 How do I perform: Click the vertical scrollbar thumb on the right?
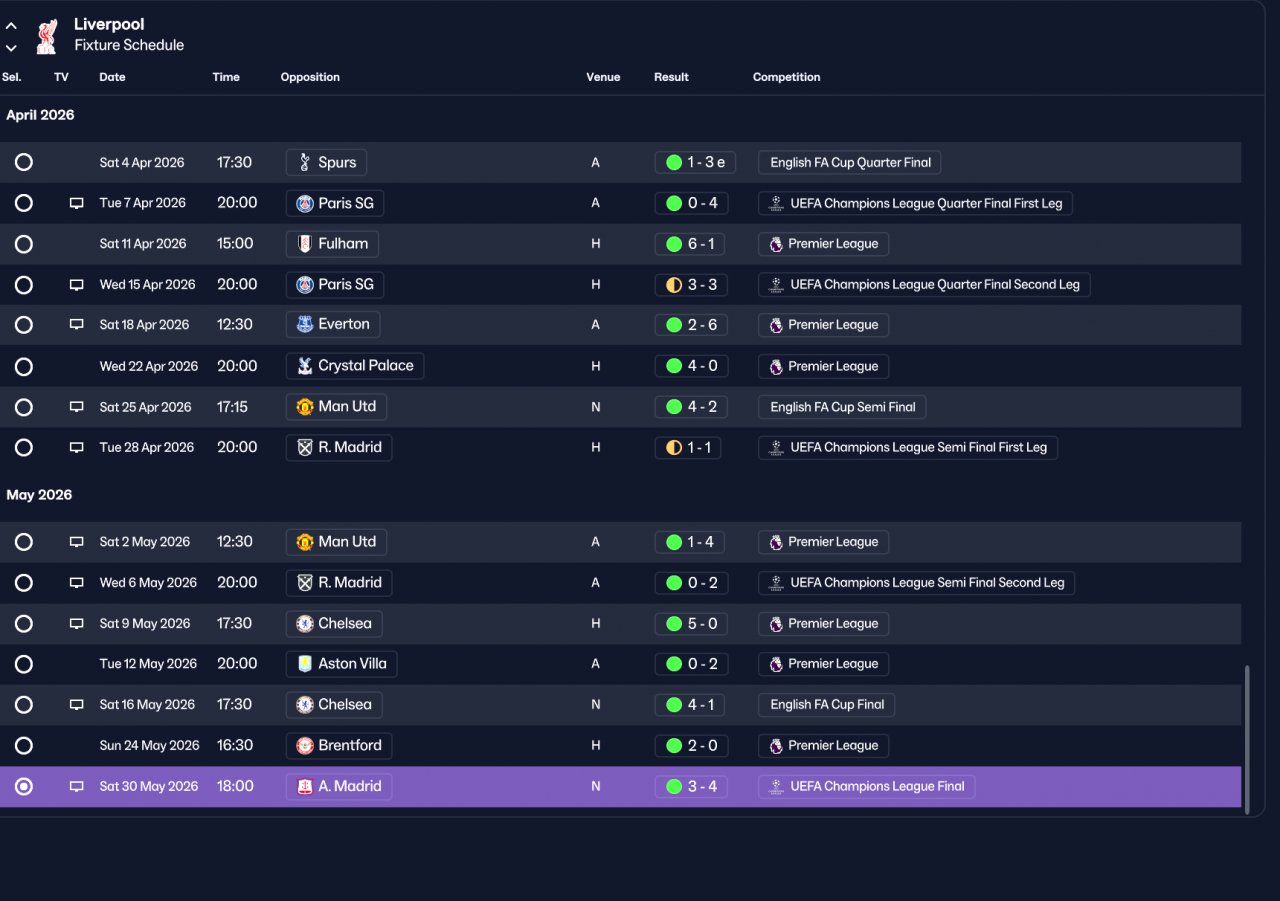pyautogui.click(x=1246, y=740)
